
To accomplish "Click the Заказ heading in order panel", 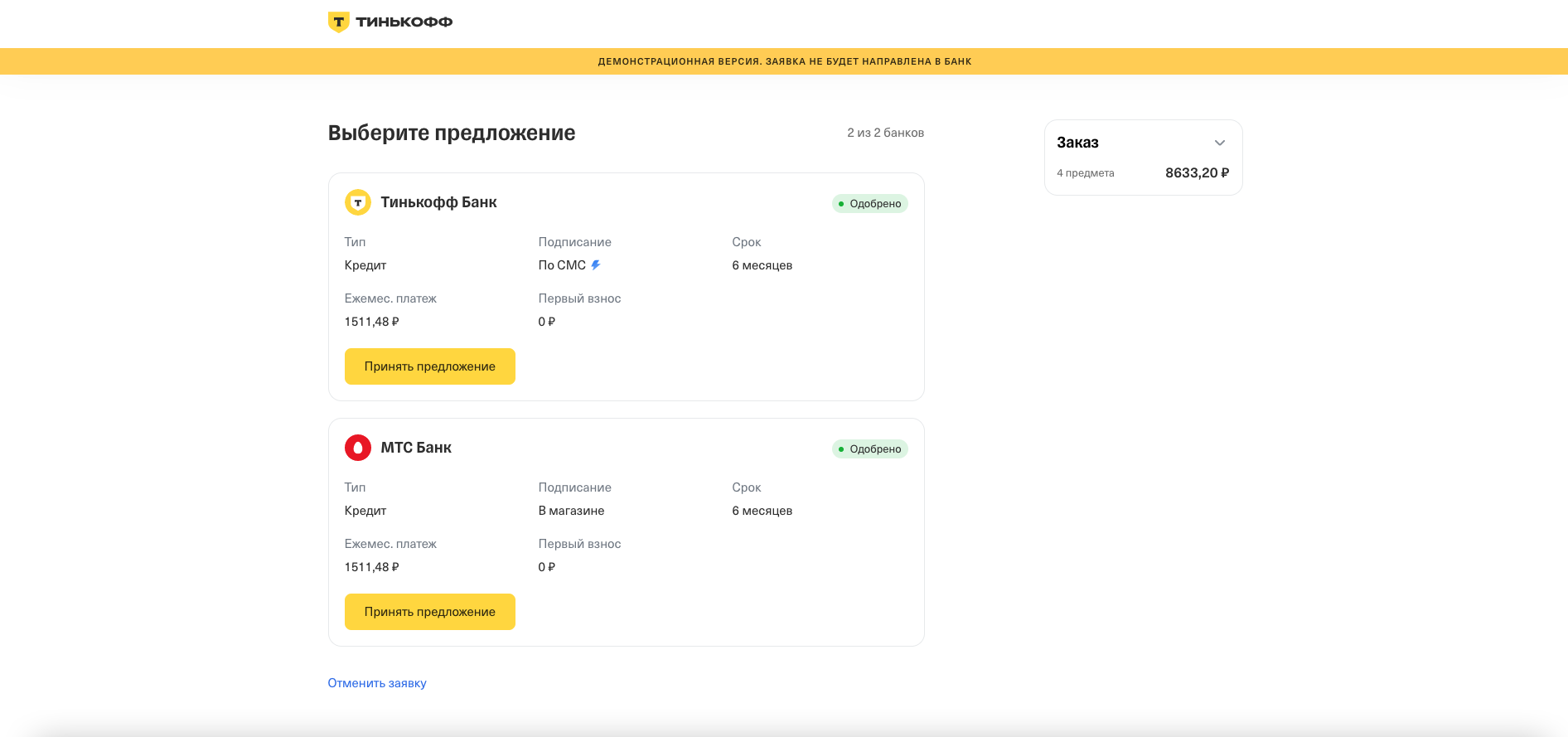I will (1077, 143).
